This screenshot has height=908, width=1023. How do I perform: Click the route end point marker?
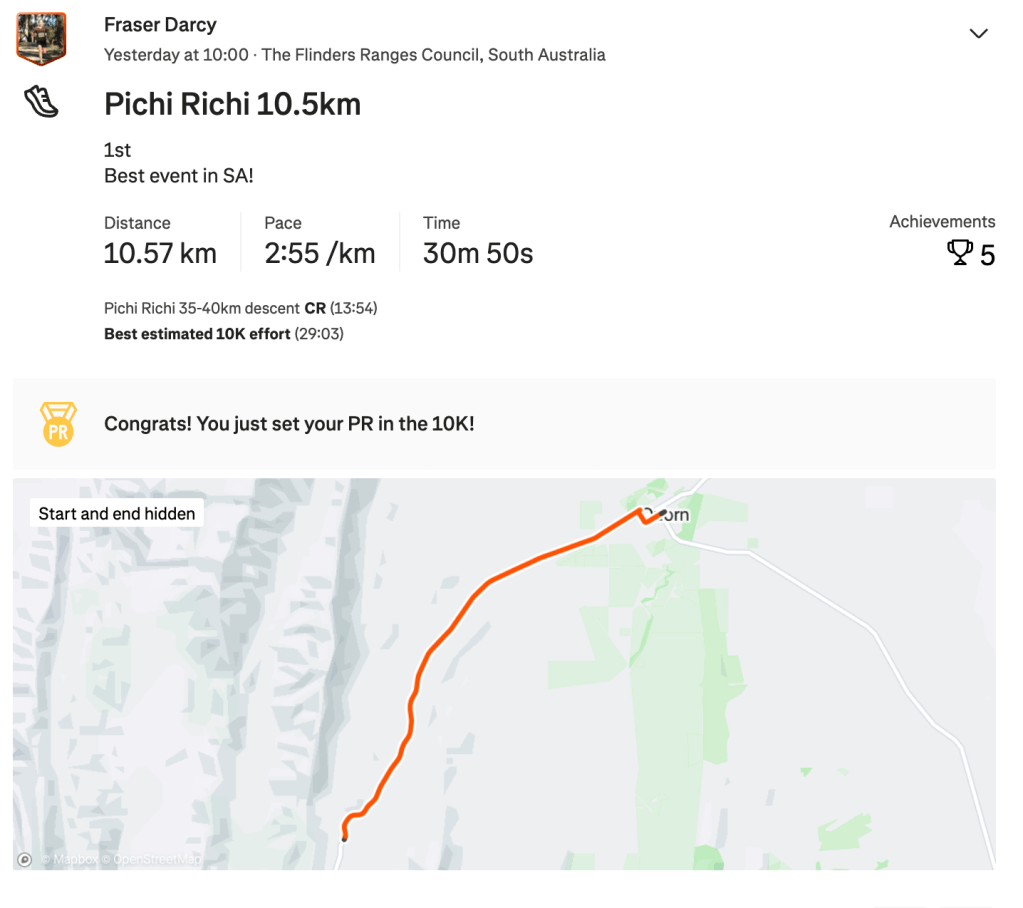click(x=662, y=514)
